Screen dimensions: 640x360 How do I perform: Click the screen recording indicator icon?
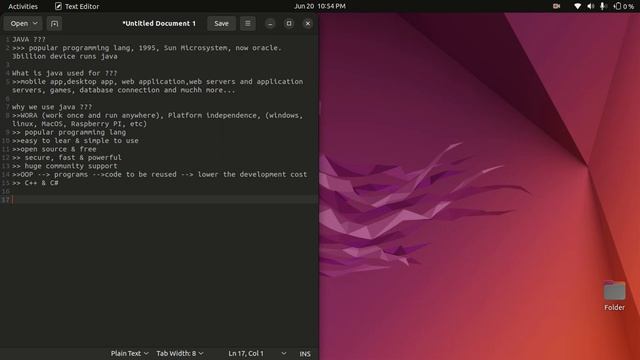(556, 6)
